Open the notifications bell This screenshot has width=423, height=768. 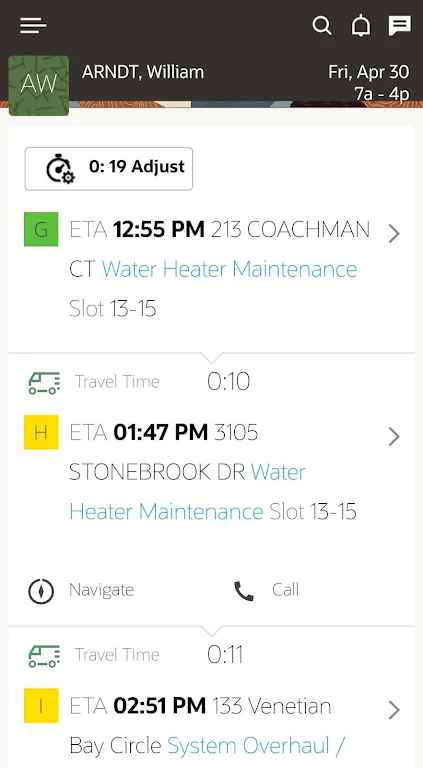click(x=361, y=26)
